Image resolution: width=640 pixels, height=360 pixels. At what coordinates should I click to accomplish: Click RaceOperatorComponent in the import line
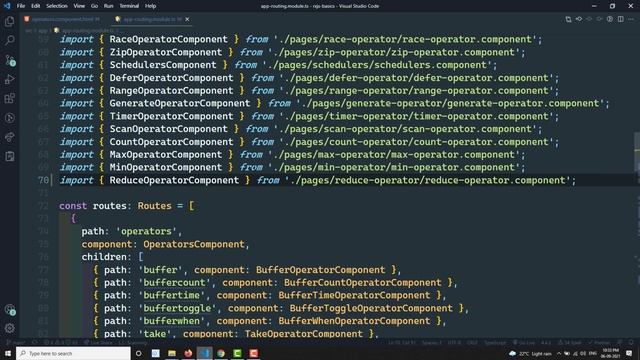168,39
